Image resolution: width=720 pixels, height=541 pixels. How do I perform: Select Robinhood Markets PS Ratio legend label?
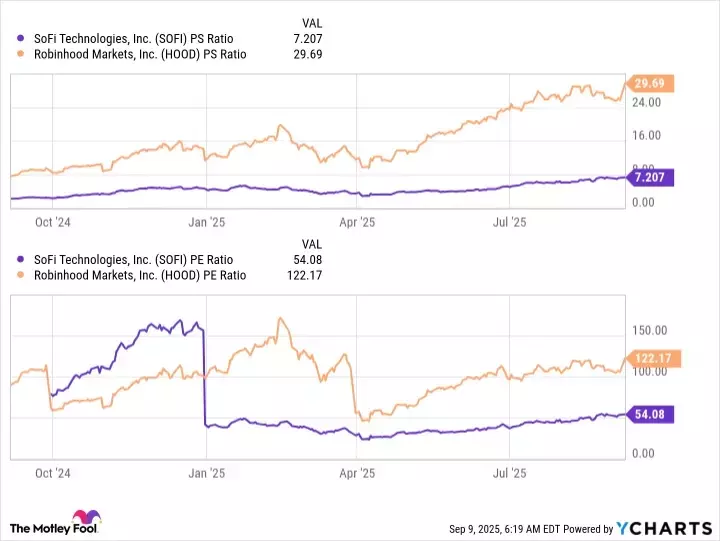coord(139,54)
